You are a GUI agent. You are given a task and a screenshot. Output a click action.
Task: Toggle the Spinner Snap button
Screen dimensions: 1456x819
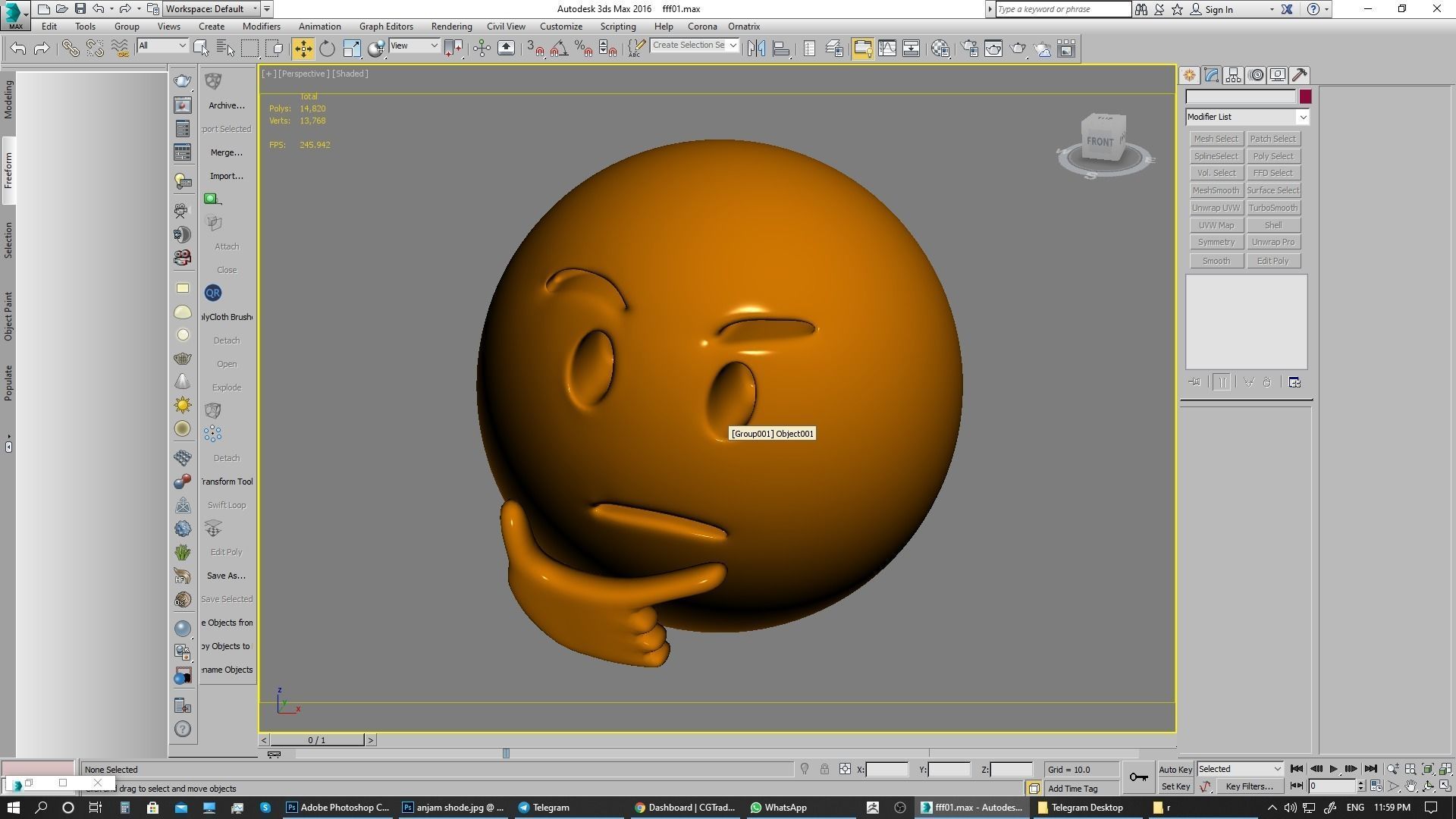[607, 49]
